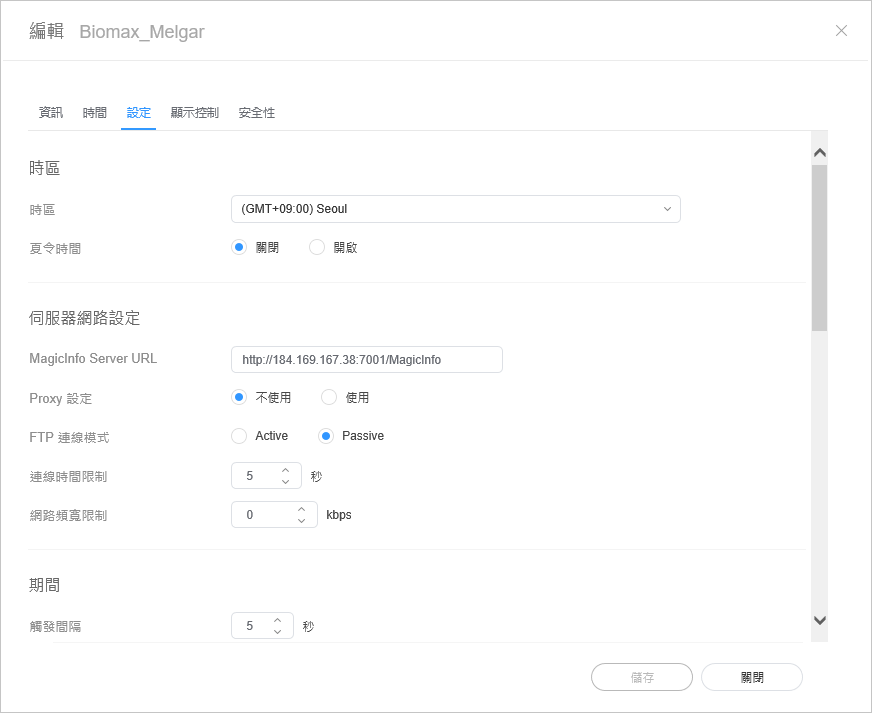Switch to the 資訊 tab
Screen dimensions: 872x713
click(x=50, y=113)
